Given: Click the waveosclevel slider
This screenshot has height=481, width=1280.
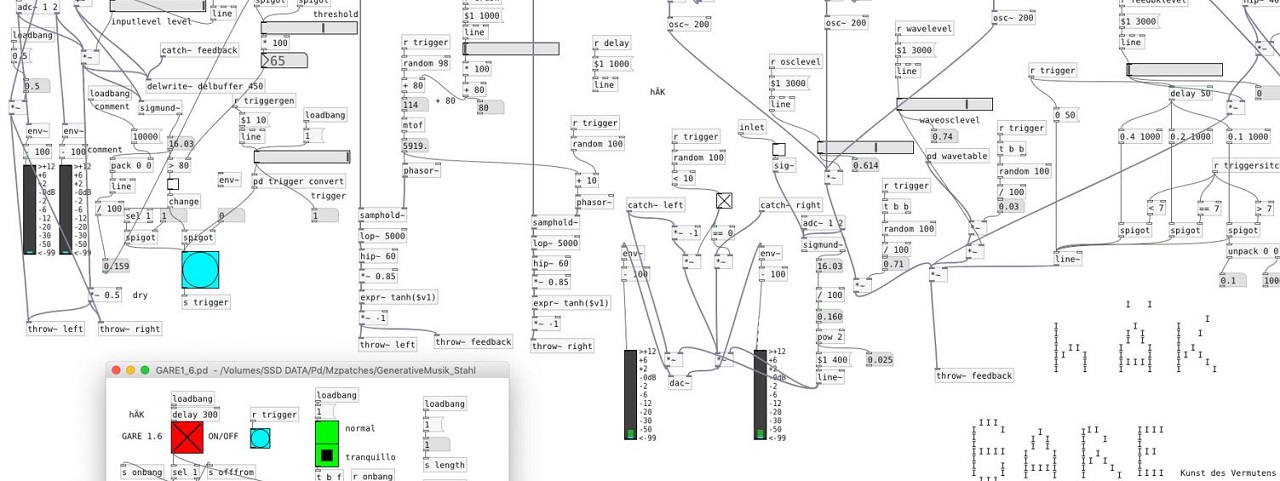Looking at the screenshot, I should [944, 104].
